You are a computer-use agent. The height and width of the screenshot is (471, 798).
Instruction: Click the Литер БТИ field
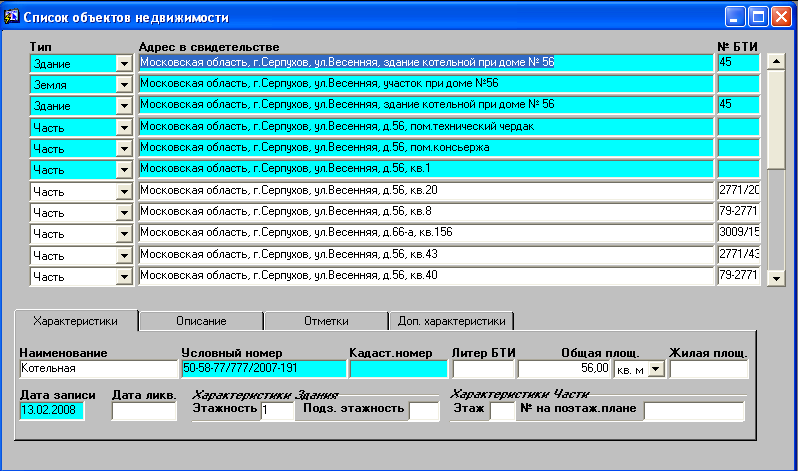tap(483, 369)
